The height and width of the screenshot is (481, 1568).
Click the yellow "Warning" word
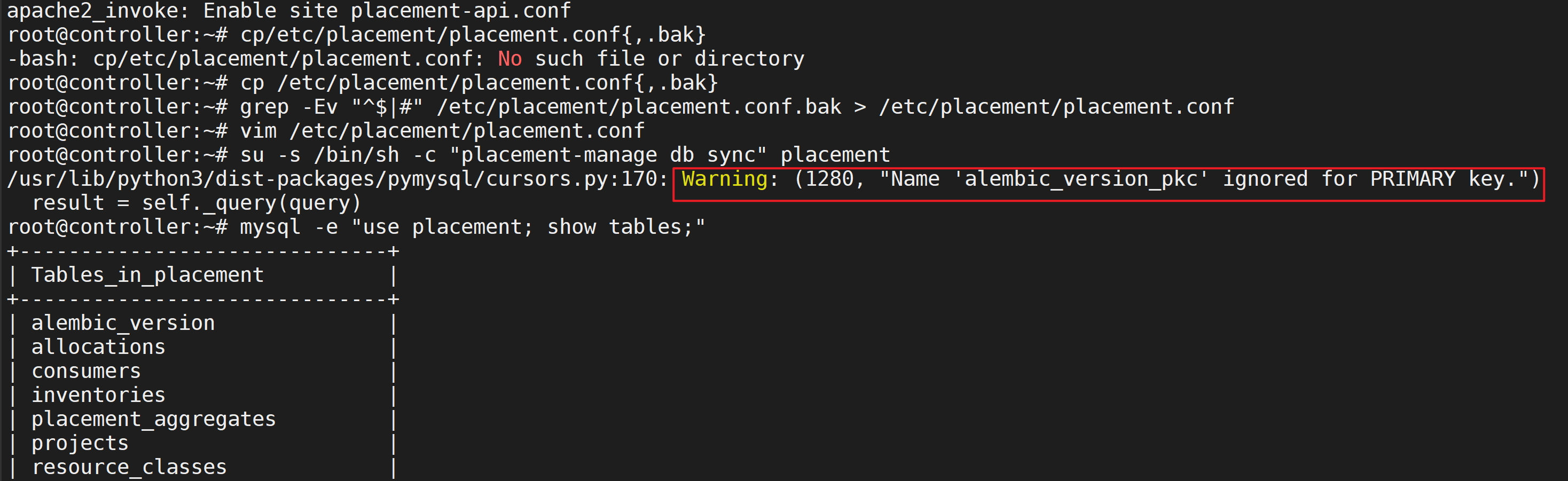[x=723, y=179]
